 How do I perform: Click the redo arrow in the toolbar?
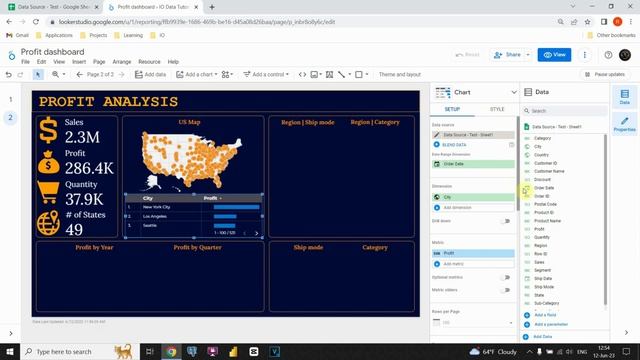(20, 74)
